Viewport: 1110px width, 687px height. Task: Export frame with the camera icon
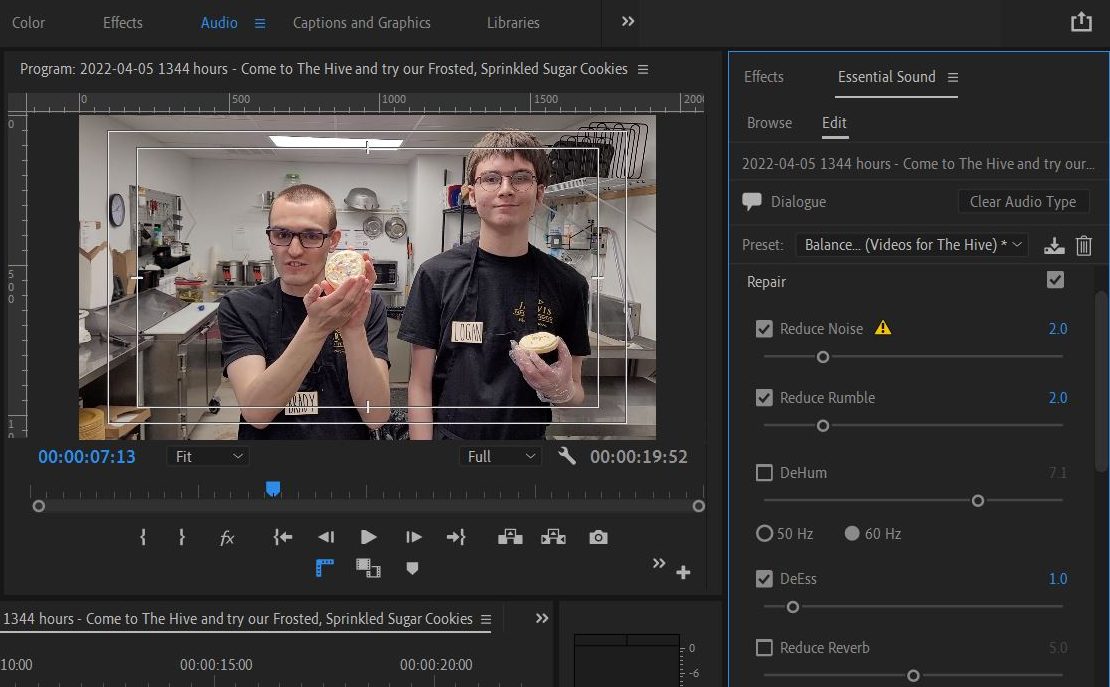598,538
